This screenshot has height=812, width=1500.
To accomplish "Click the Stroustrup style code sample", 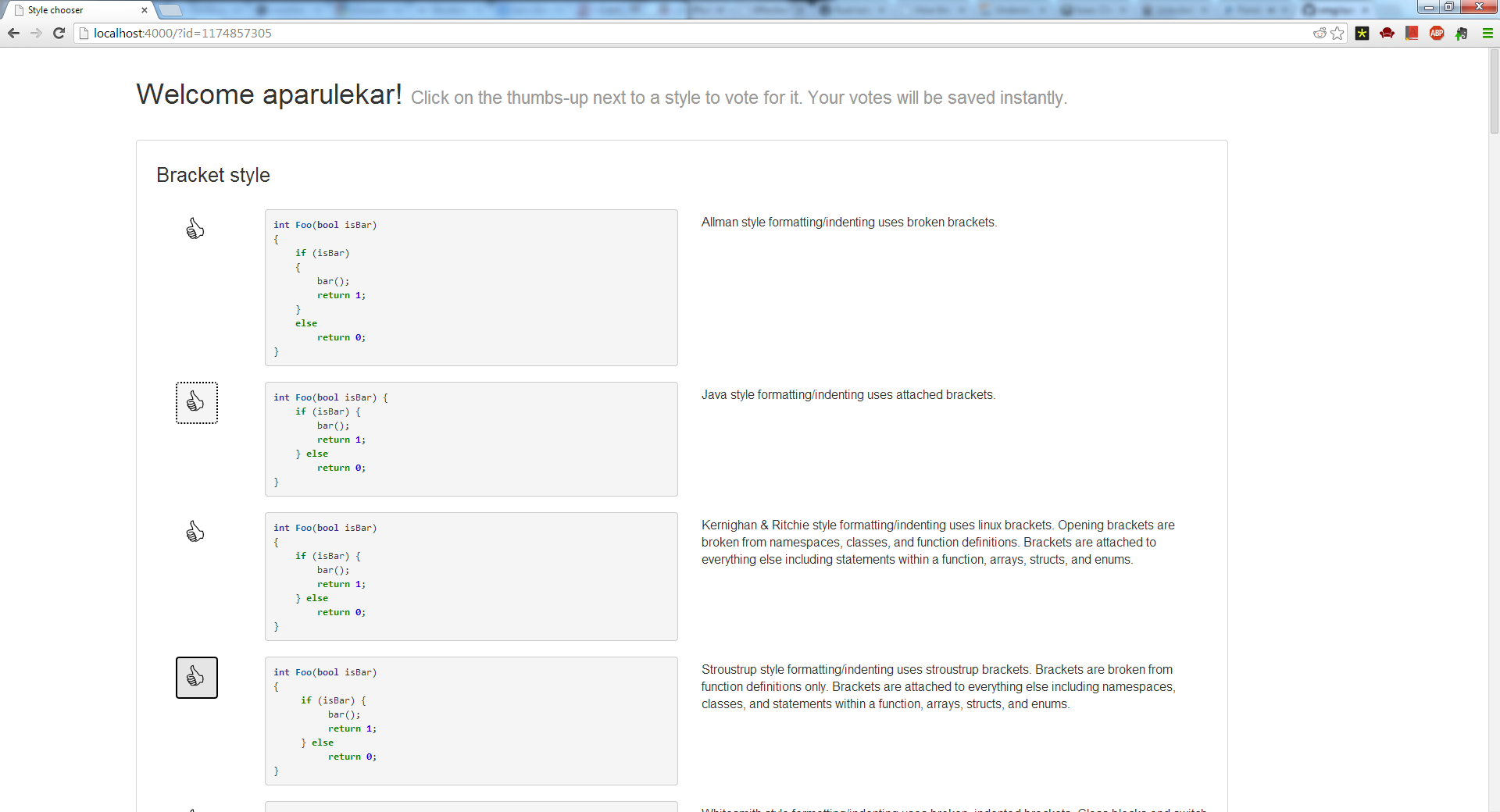I will 471,721.
